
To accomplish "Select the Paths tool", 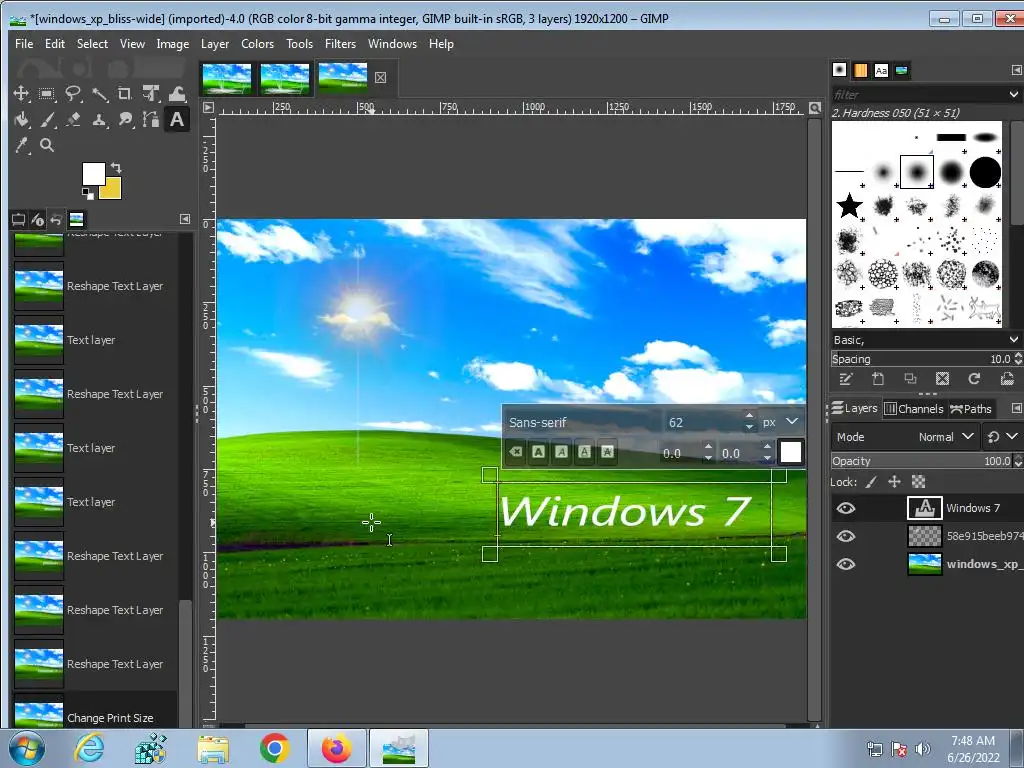I will point(151,120).
